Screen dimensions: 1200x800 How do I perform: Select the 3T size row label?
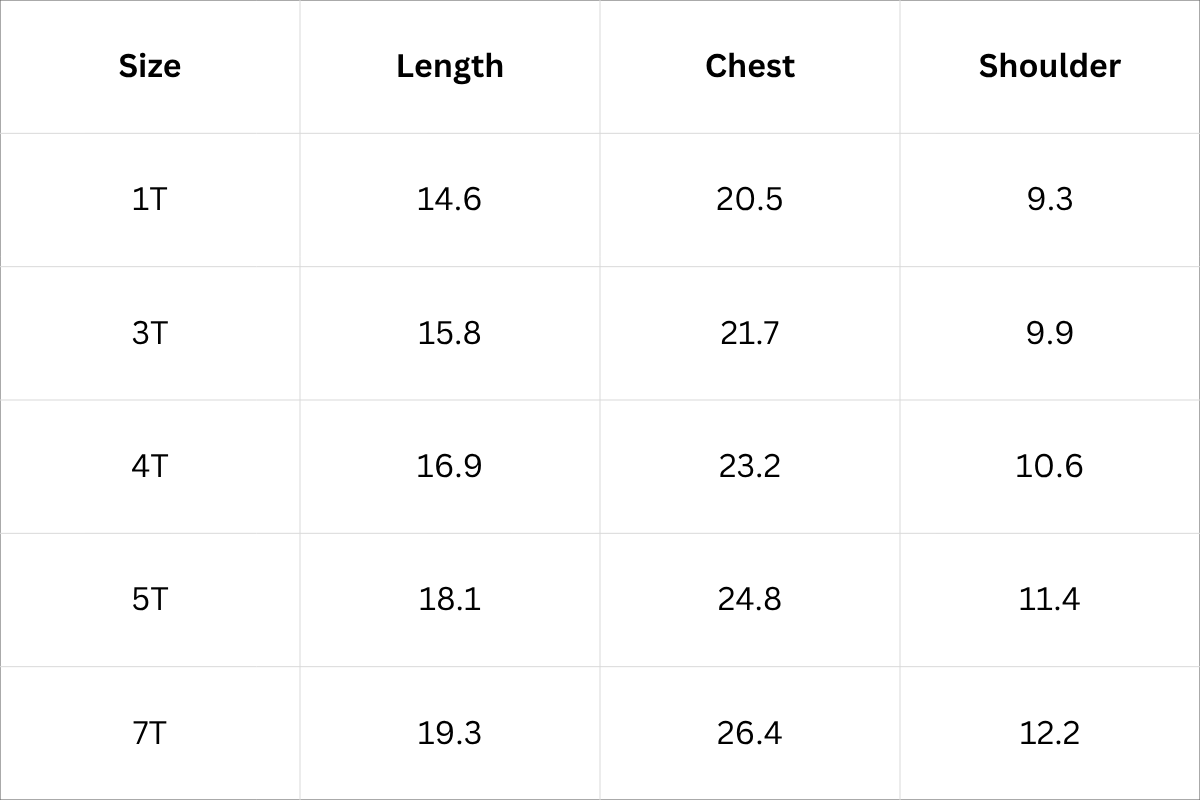(x=150, y=332)
